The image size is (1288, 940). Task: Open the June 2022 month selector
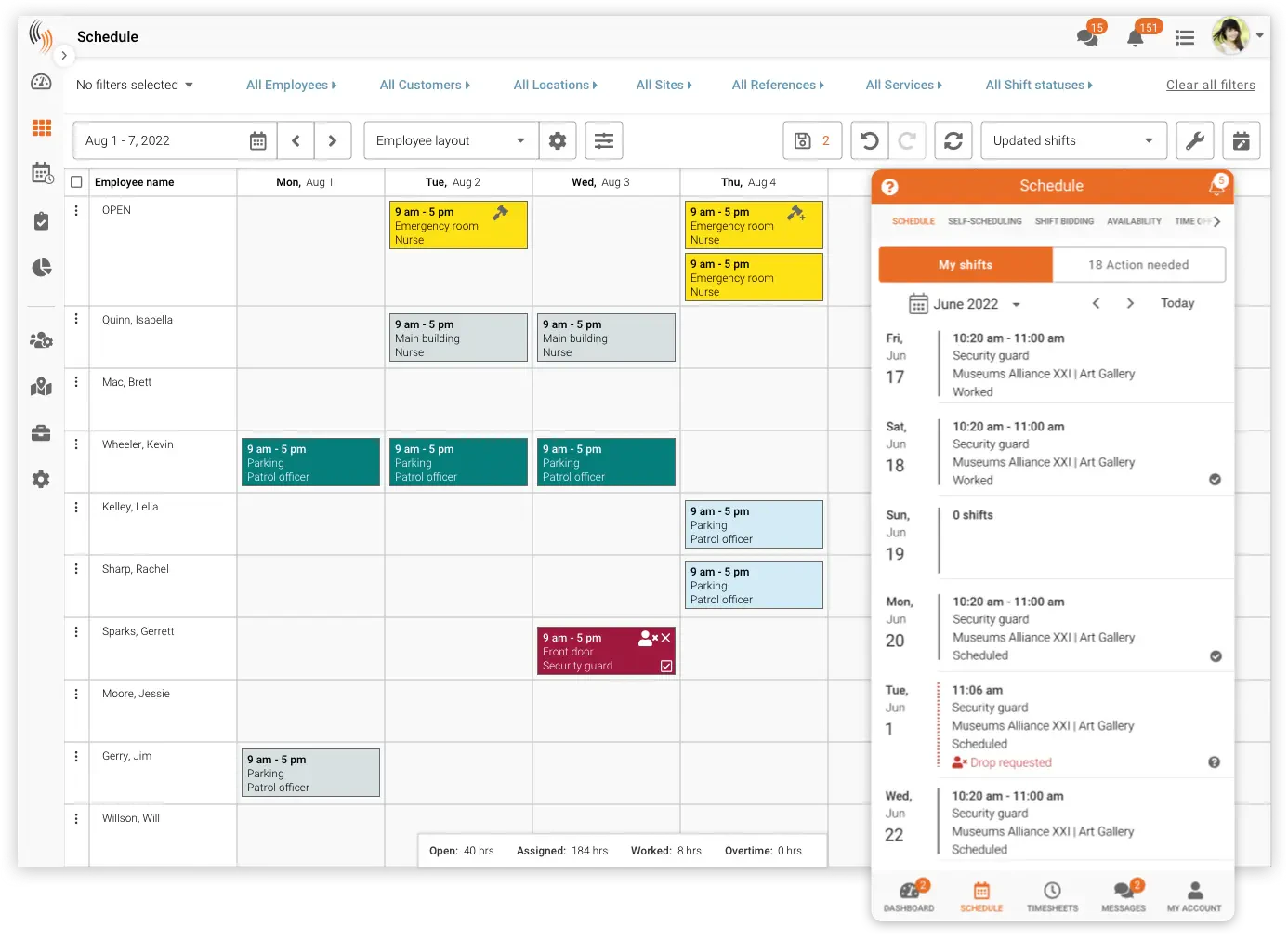pyautogui.click(x=966, y=303)
